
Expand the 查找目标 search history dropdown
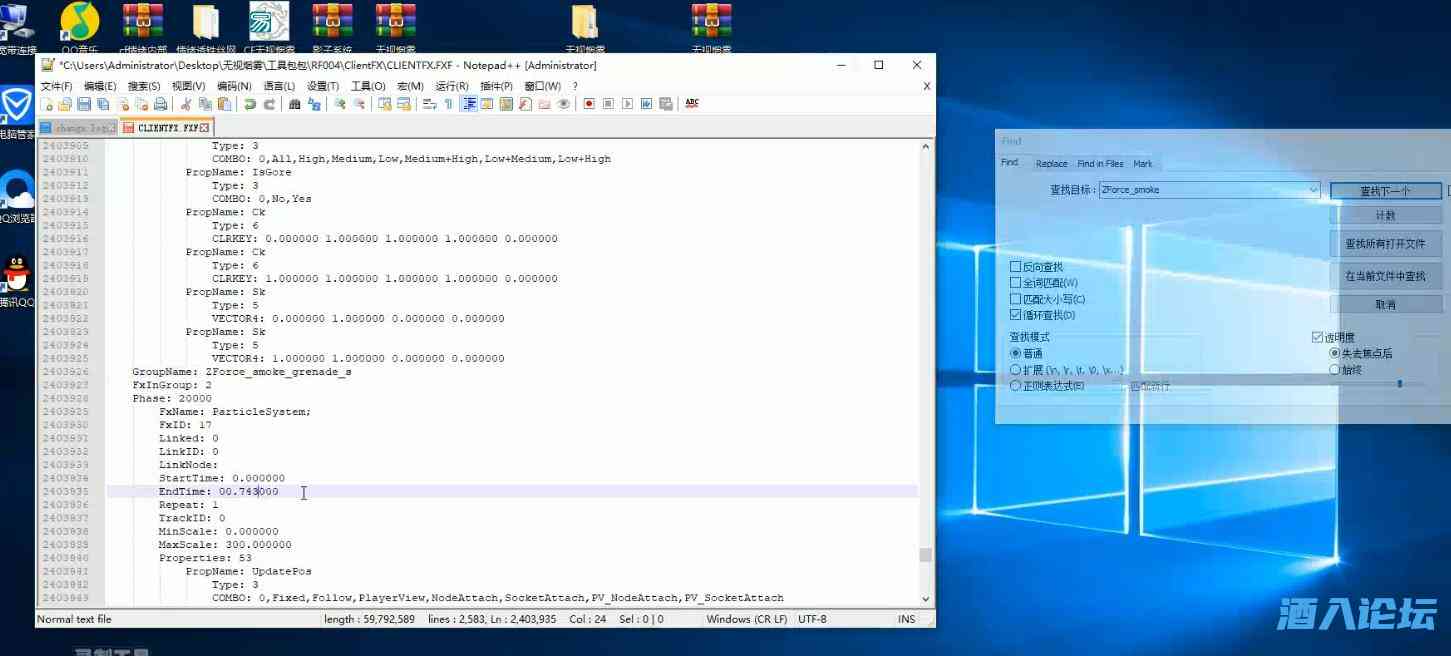(1313, 190)
